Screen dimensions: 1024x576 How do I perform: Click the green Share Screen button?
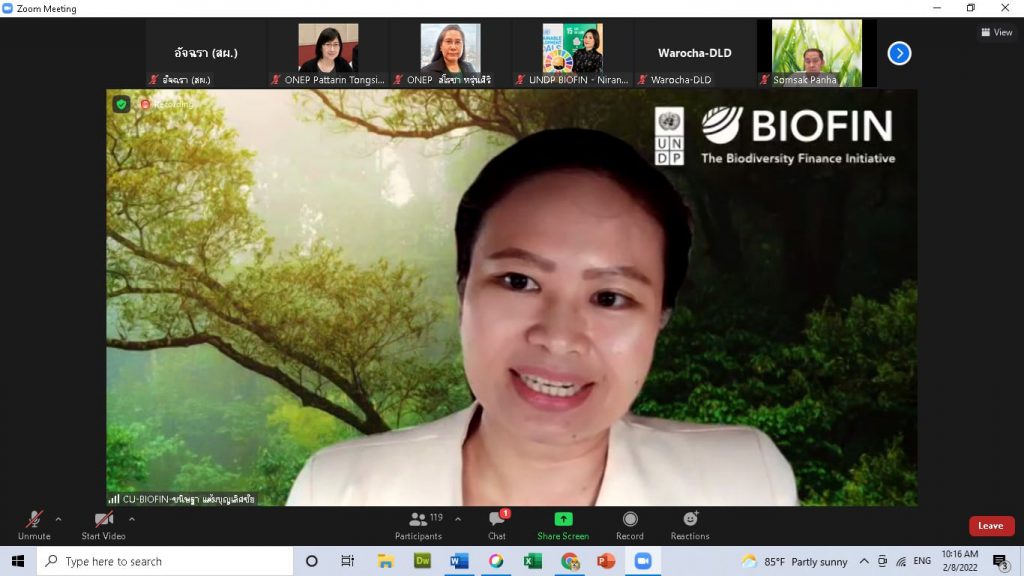click(563, 520)
